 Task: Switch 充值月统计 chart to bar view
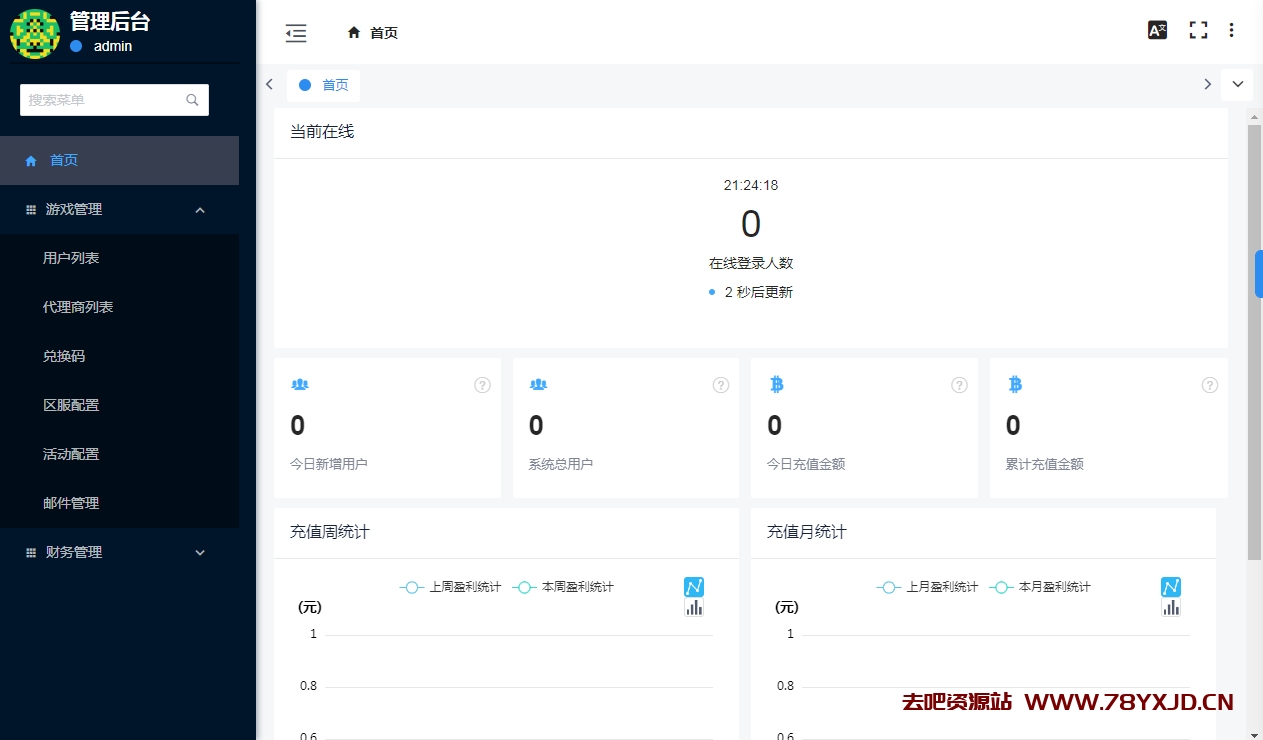point(1171,607)
